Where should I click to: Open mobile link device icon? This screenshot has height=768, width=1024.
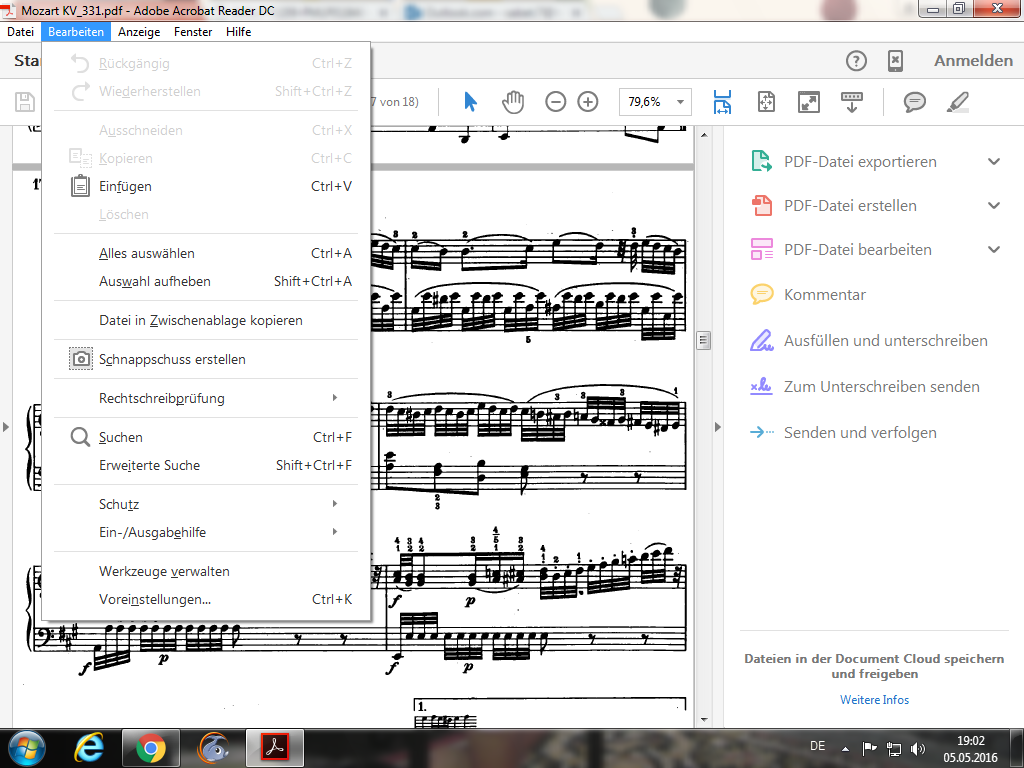(895, 61)
